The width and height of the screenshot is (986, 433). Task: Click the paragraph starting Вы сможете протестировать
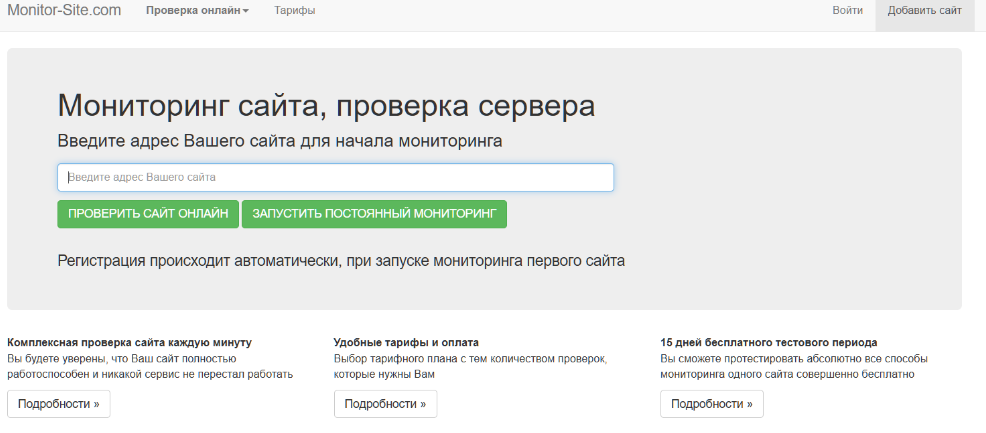pos(794,366)
